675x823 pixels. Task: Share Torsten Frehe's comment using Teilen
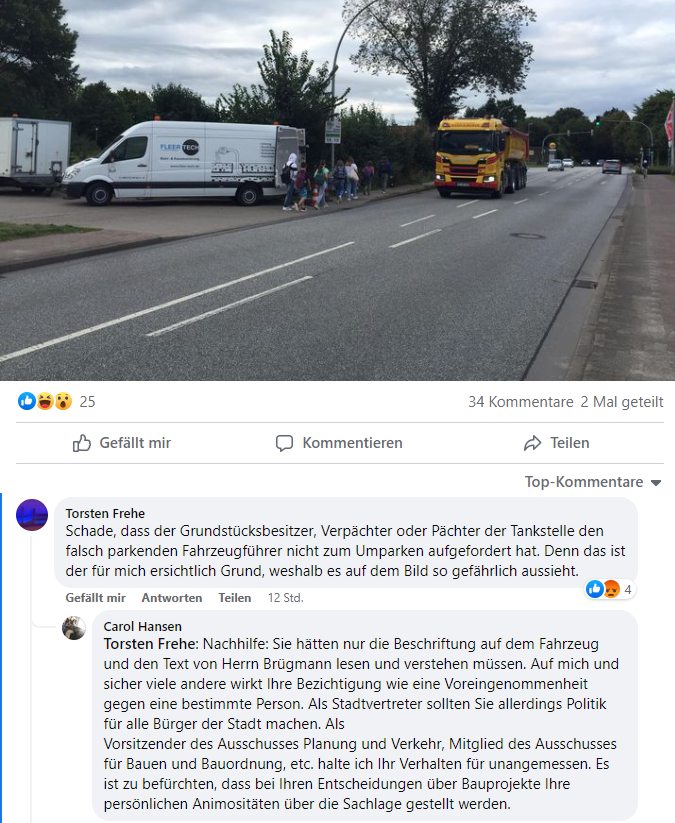(x=235, y=598)
